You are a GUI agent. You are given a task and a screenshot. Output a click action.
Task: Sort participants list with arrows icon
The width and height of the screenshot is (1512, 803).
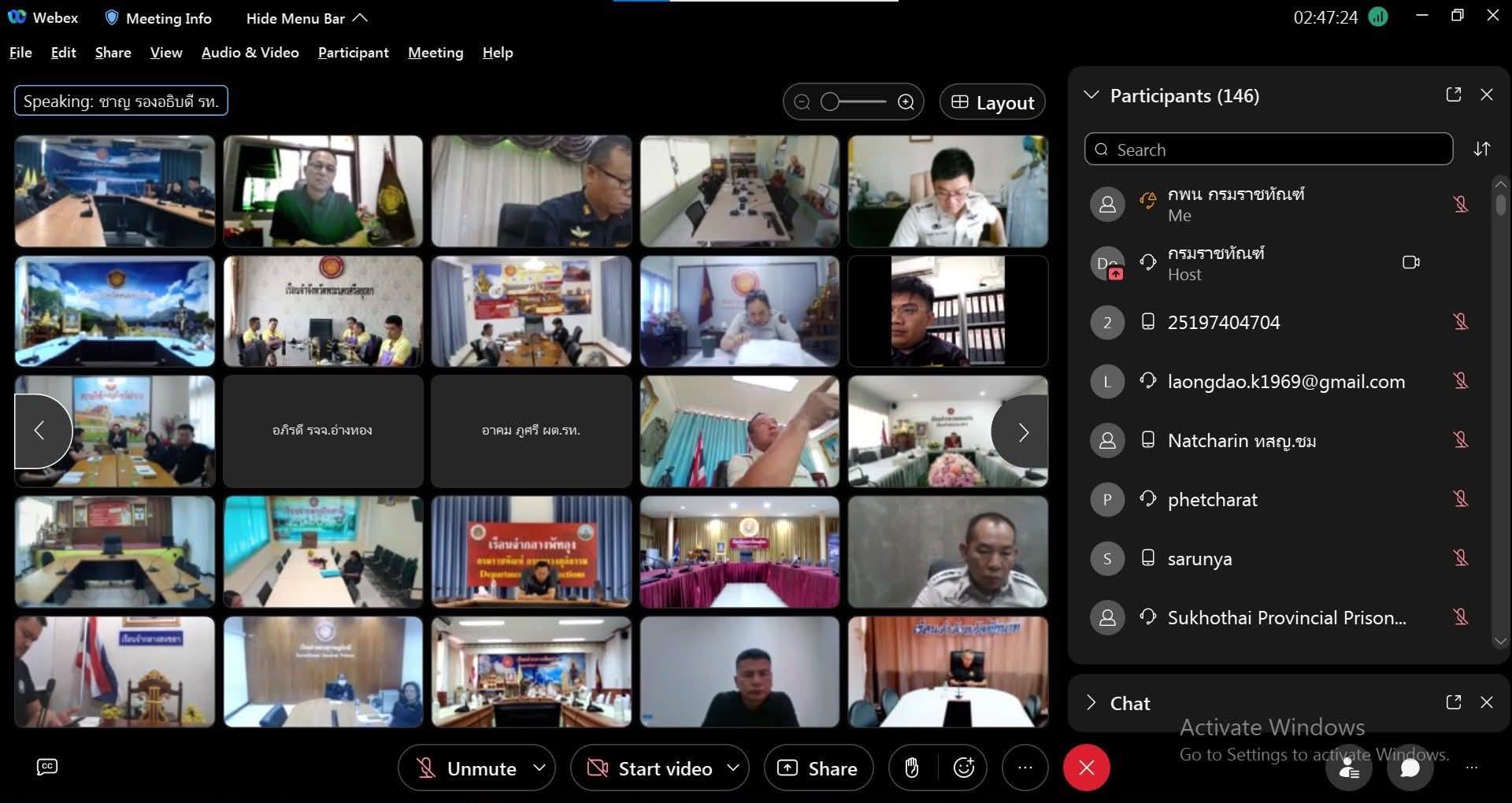[x=1482, y=150]
